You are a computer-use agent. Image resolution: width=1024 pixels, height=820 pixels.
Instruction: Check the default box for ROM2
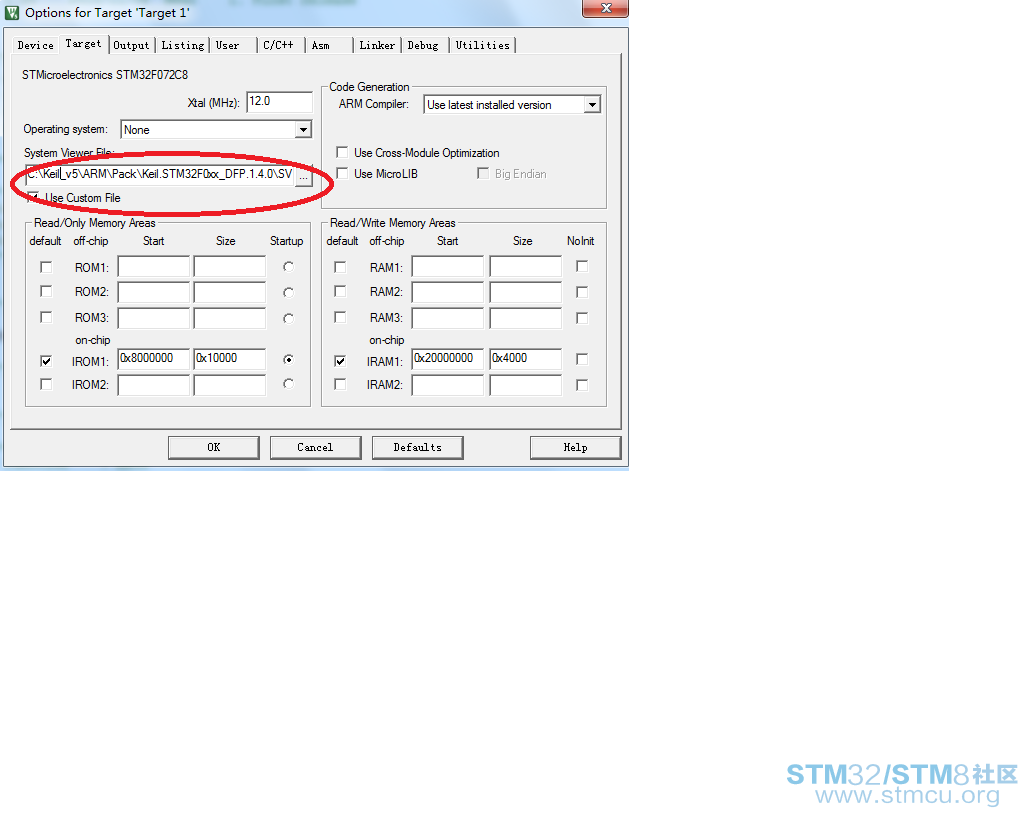point(46,291)
